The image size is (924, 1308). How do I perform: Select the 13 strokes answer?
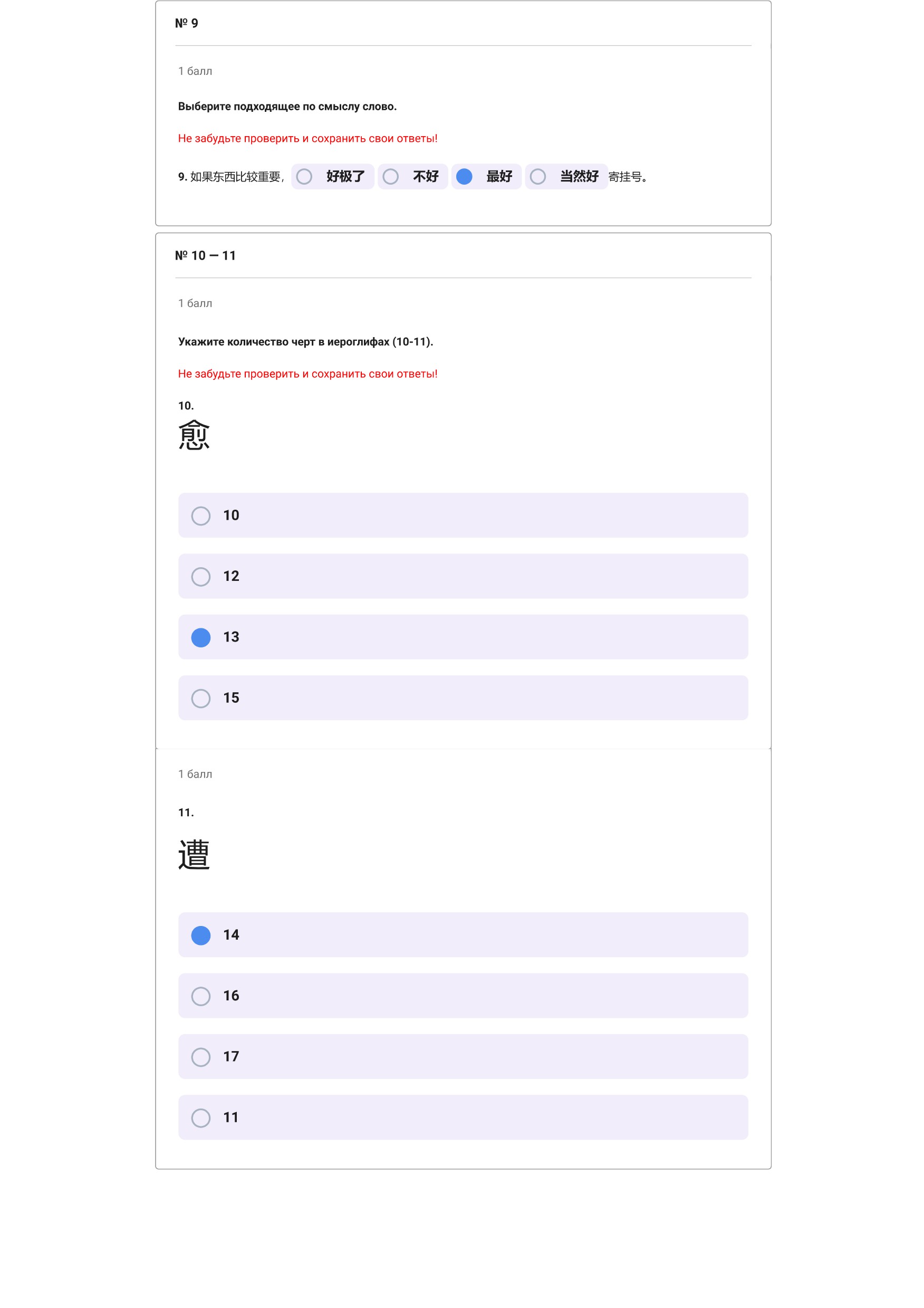tap(463, 637)
